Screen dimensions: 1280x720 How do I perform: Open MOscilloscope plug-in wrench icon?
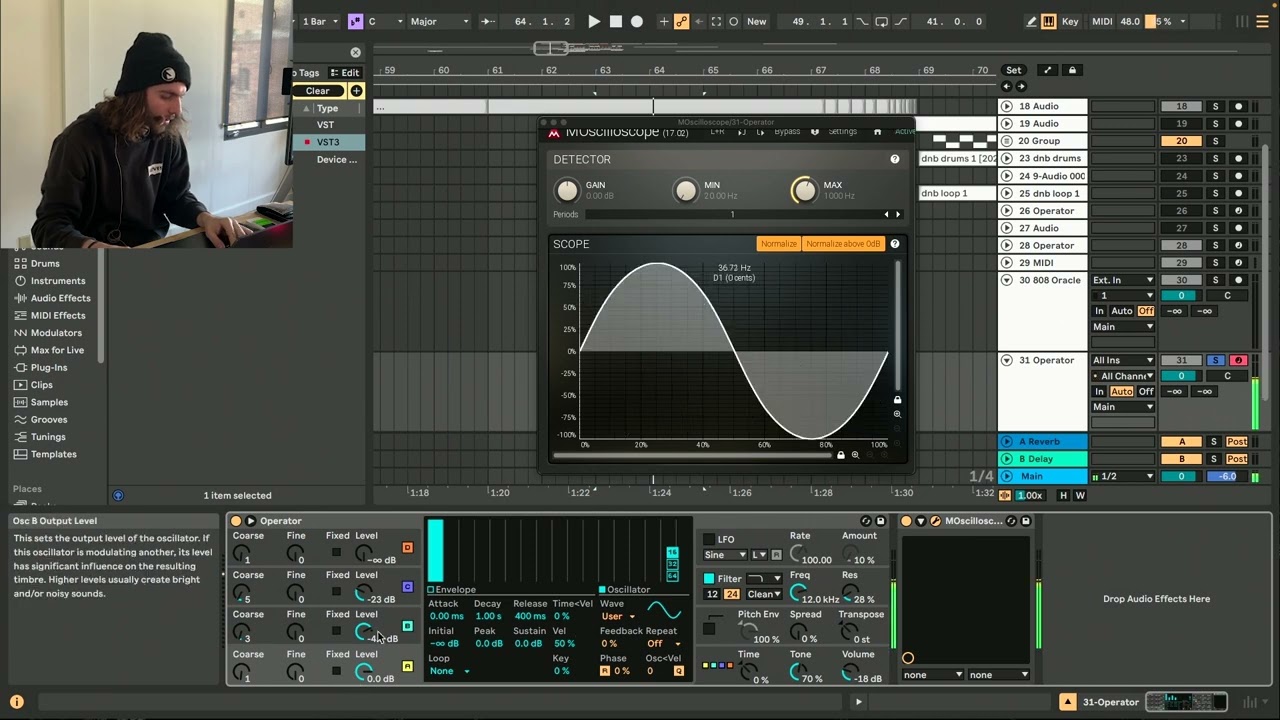coord(935,521)
